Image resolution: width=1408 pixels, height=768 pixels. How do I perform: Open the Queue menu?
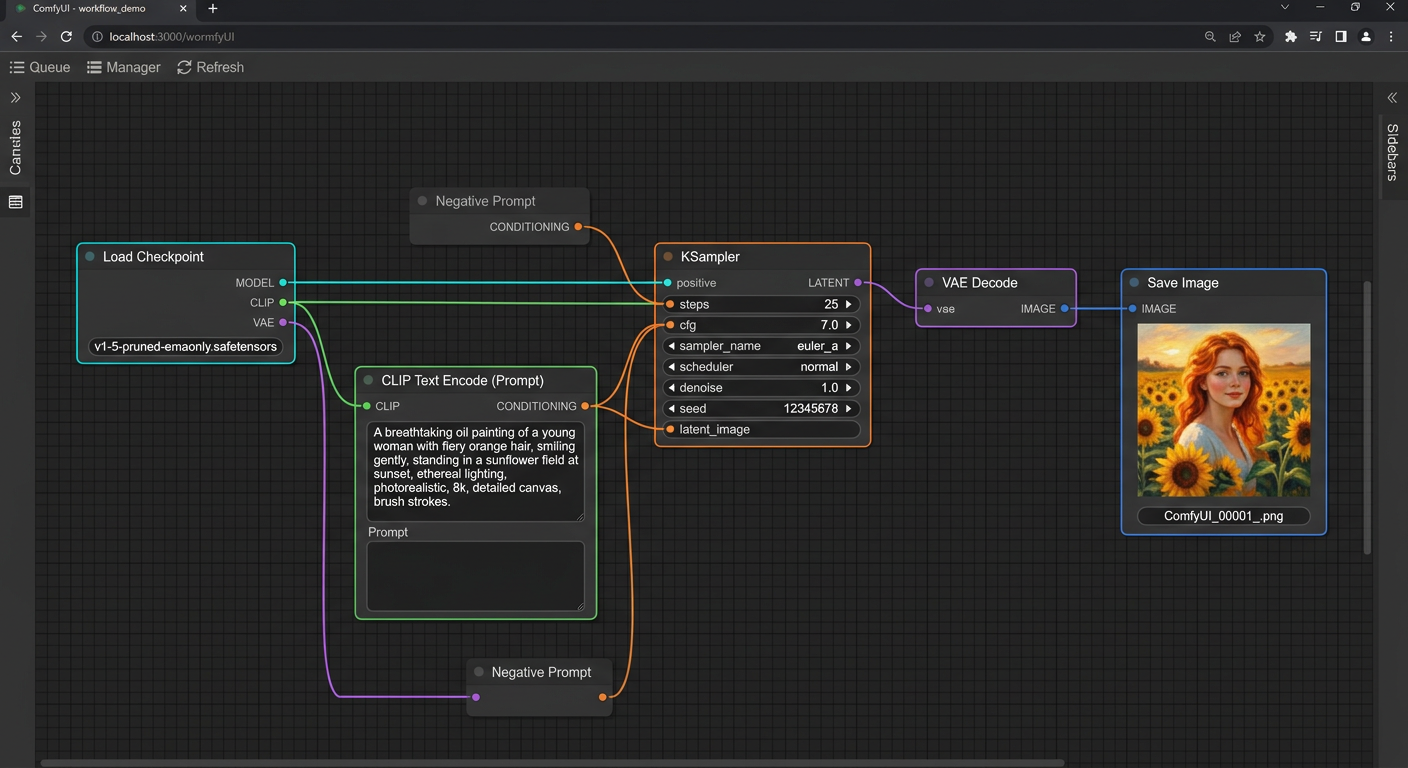click(x=40, y=67)
